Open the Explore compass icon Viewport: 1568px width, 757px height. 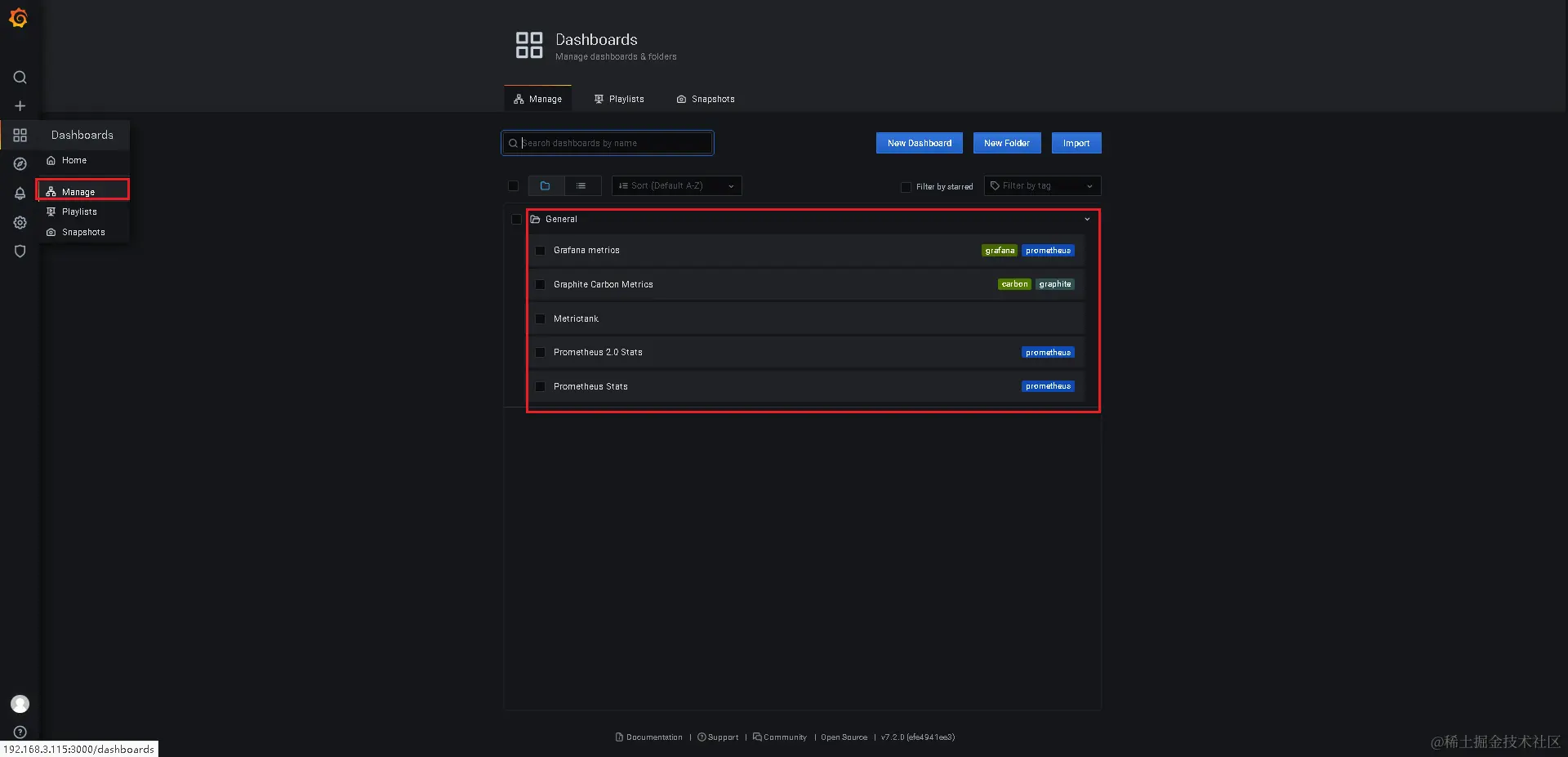[20, 164]
